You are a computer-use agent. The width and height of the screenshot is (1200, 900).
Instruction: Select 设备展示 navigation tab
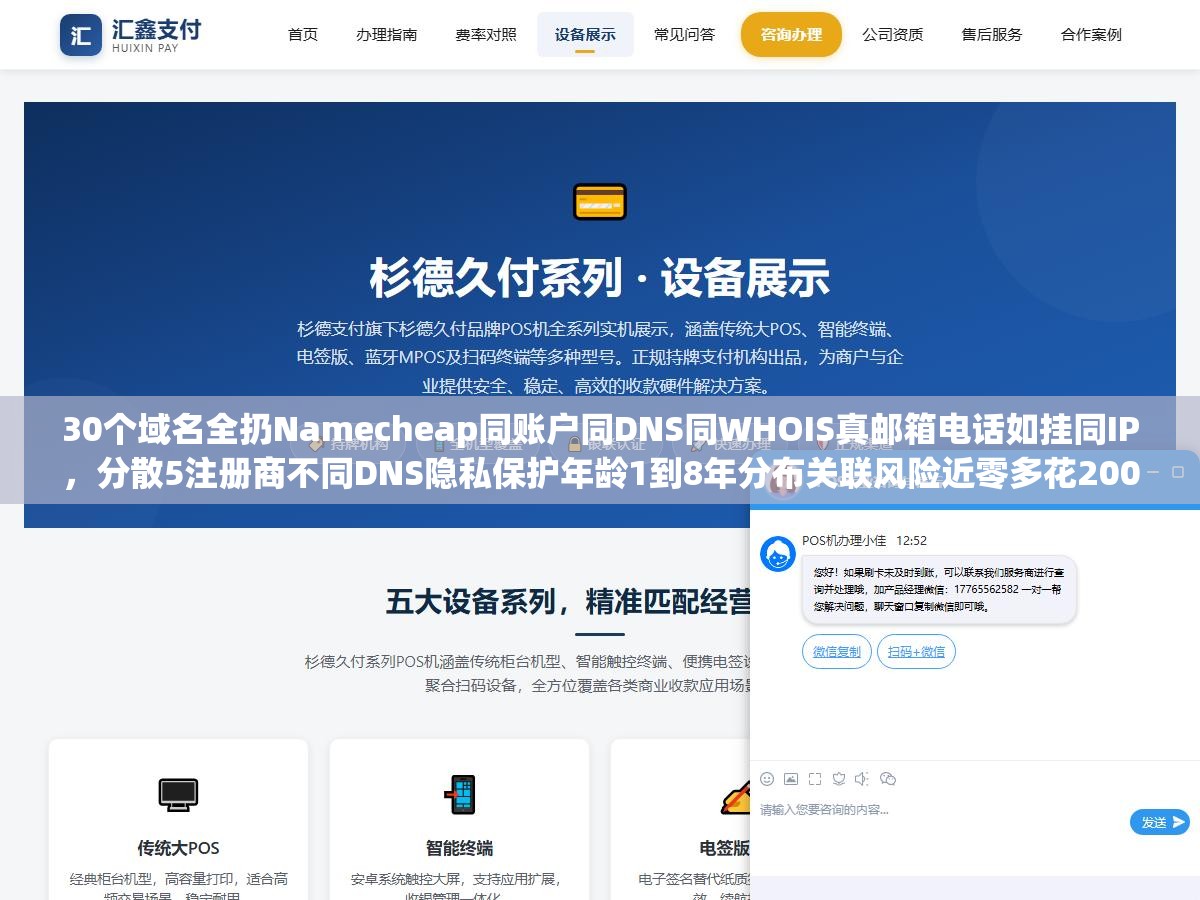[585, 35]
